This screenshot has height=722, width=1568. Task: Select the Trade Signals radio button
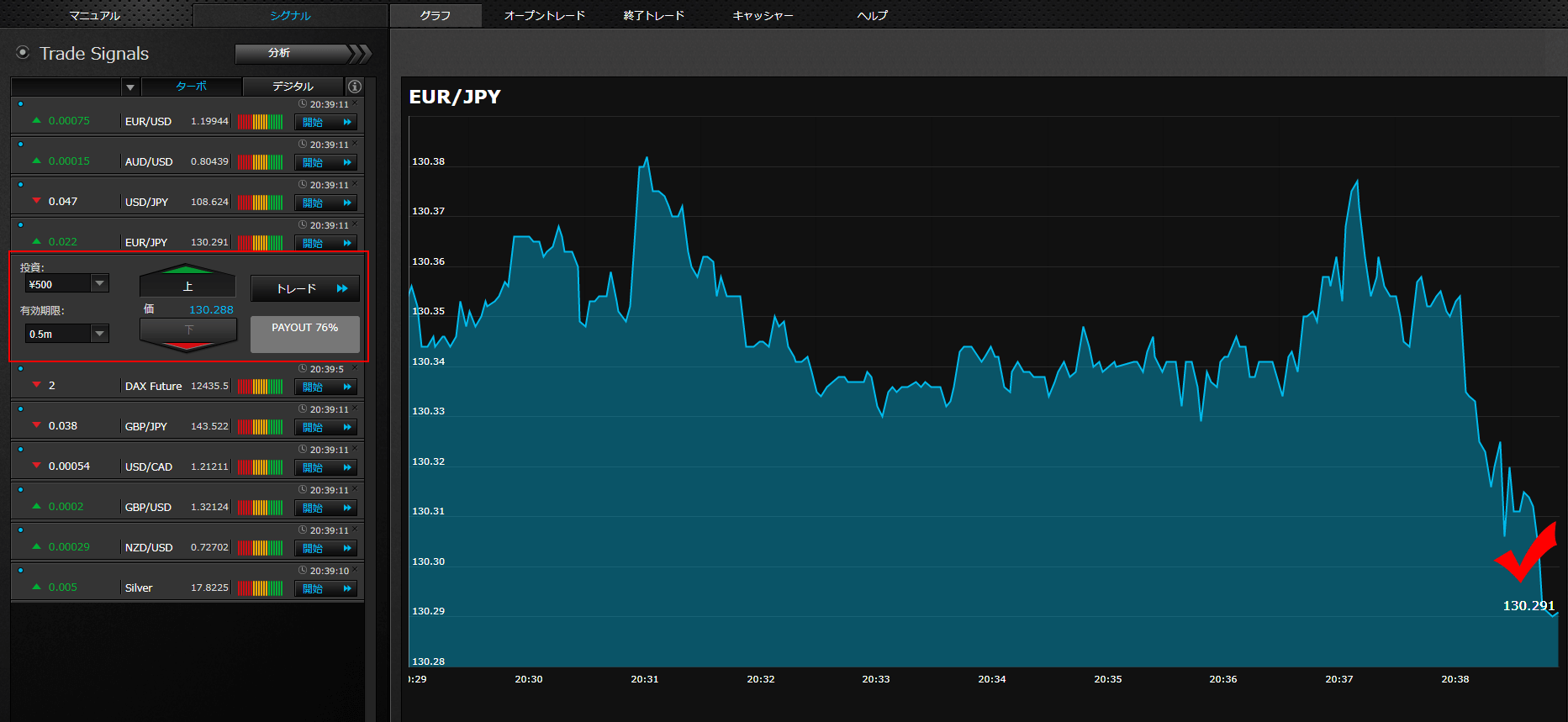tap(23, 53)
